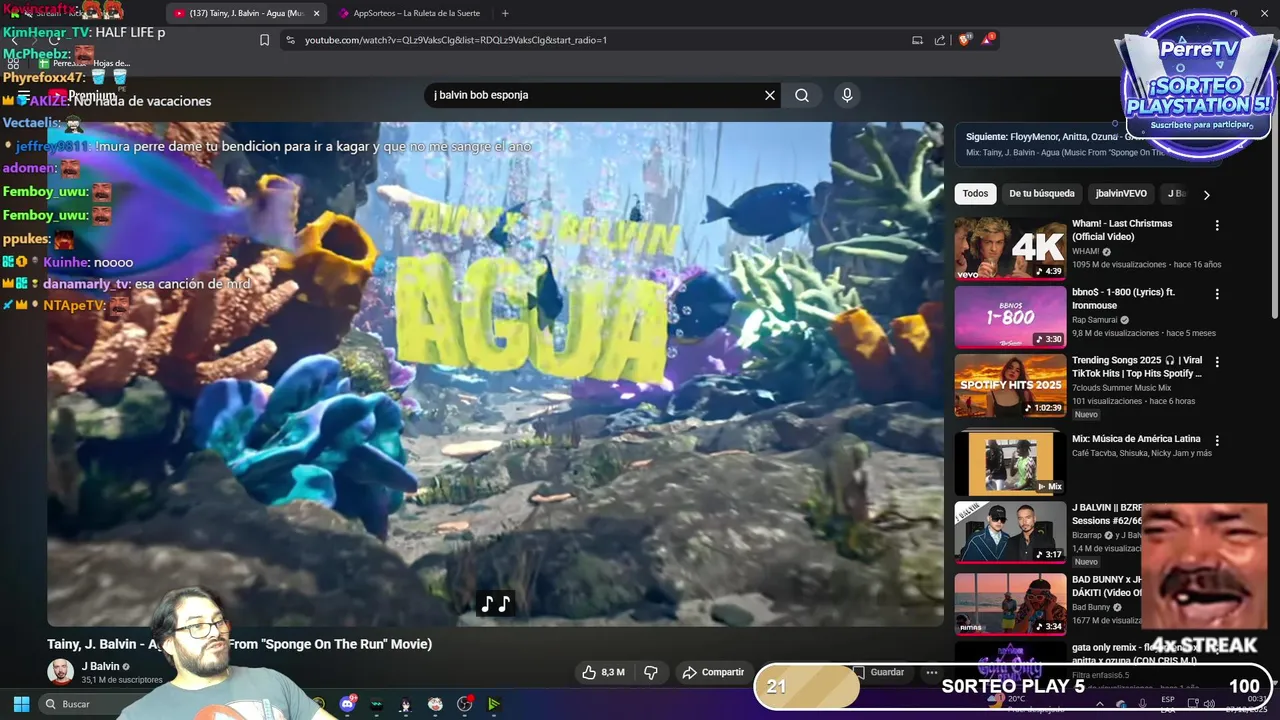Open J Balvin channel name link
Screen dimensions: 1280x720
pyautogui.click(x=100, y=666)
